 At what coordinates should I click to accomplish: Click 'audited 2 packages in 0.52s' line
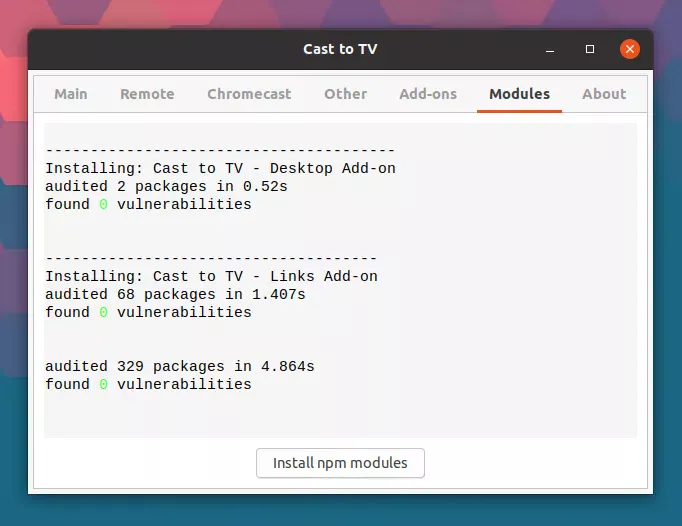tap(167, 187)
